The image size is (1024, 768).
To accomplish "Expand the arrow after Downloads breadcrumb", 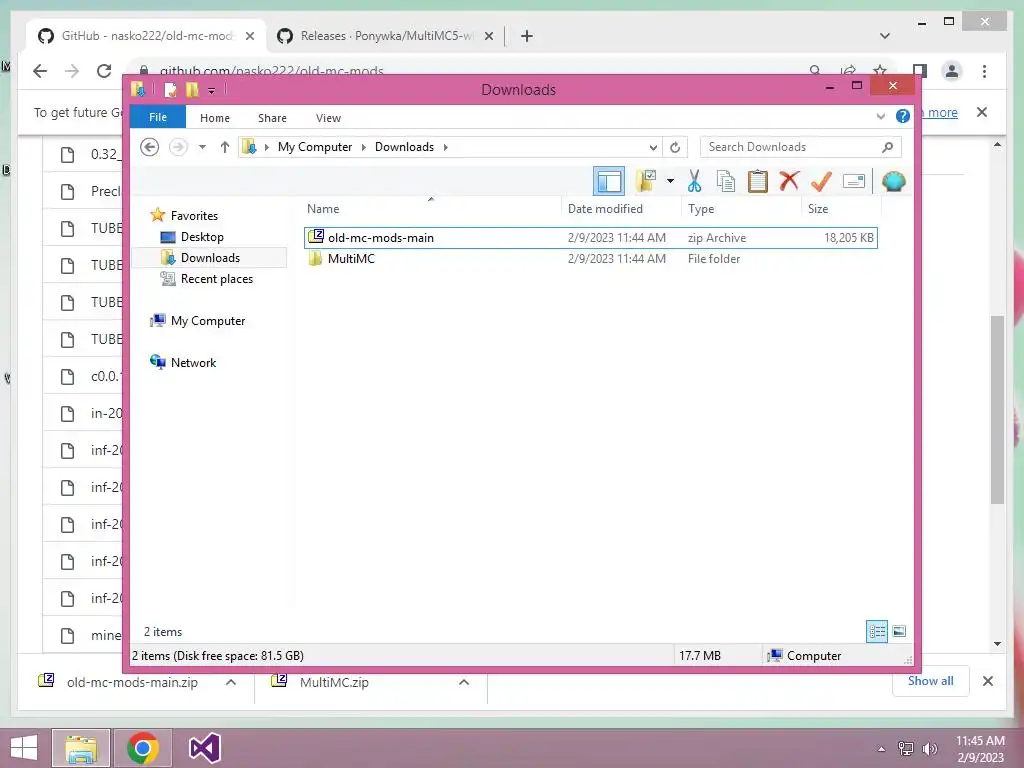I will coord(445,147).
